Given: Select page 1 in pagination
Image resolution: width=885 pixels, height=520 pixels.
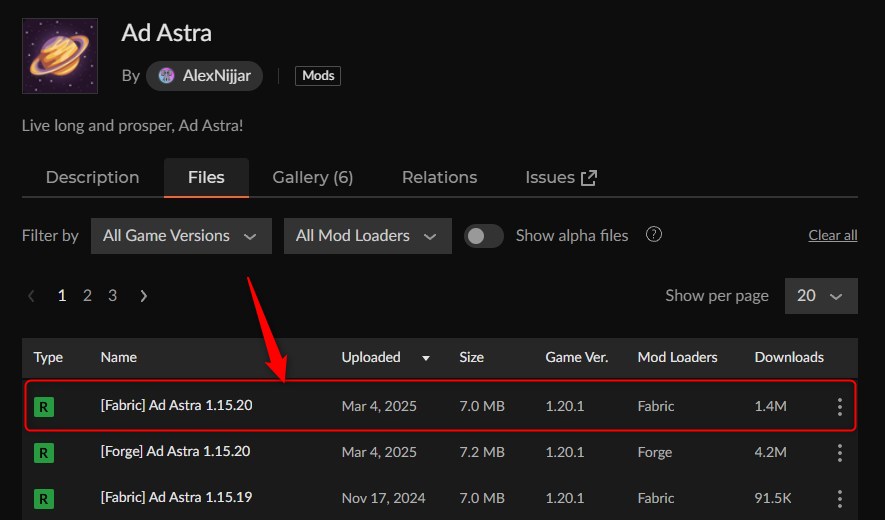Looking at the screenshot, I should 62,295.
